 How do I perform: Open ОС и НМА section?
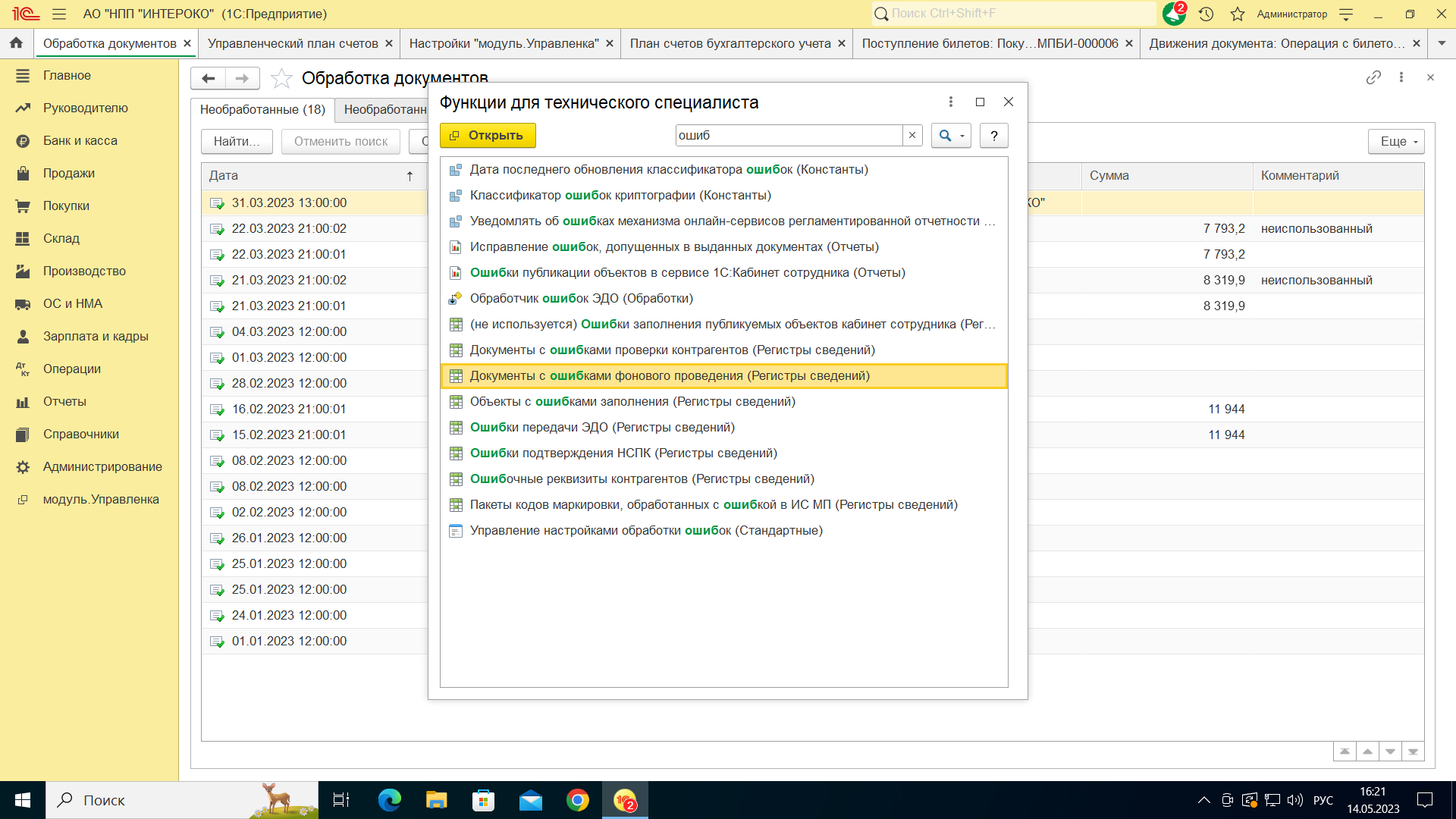coord(73,303)
